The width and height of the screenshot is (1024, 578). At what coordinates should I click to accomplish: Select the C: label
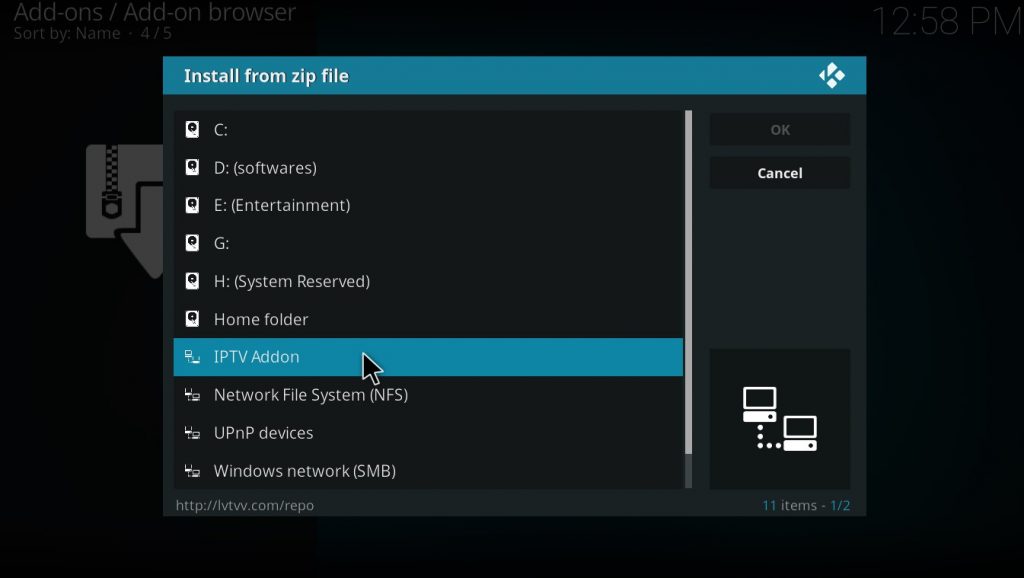tap(221, 129)
